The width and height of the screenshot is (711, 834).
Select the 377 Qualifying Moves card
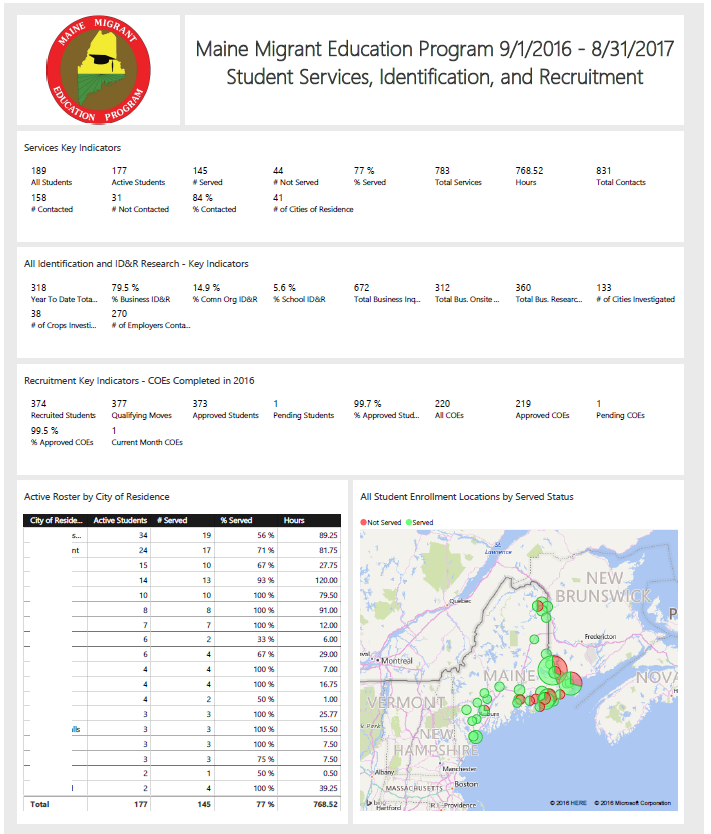click(x=141, y=409)
